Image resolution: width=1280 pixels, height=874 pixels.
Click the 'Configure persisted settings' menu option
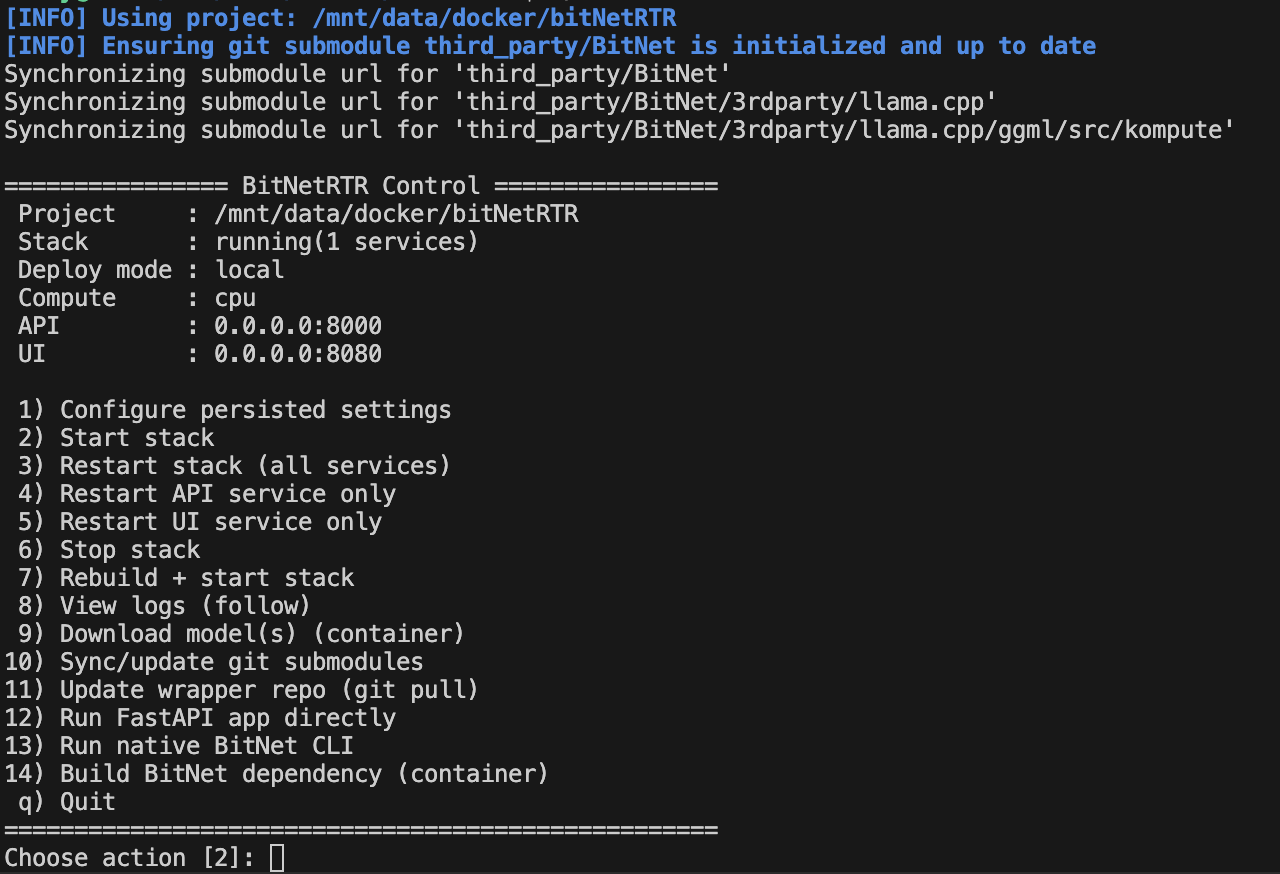pos(255,410)
